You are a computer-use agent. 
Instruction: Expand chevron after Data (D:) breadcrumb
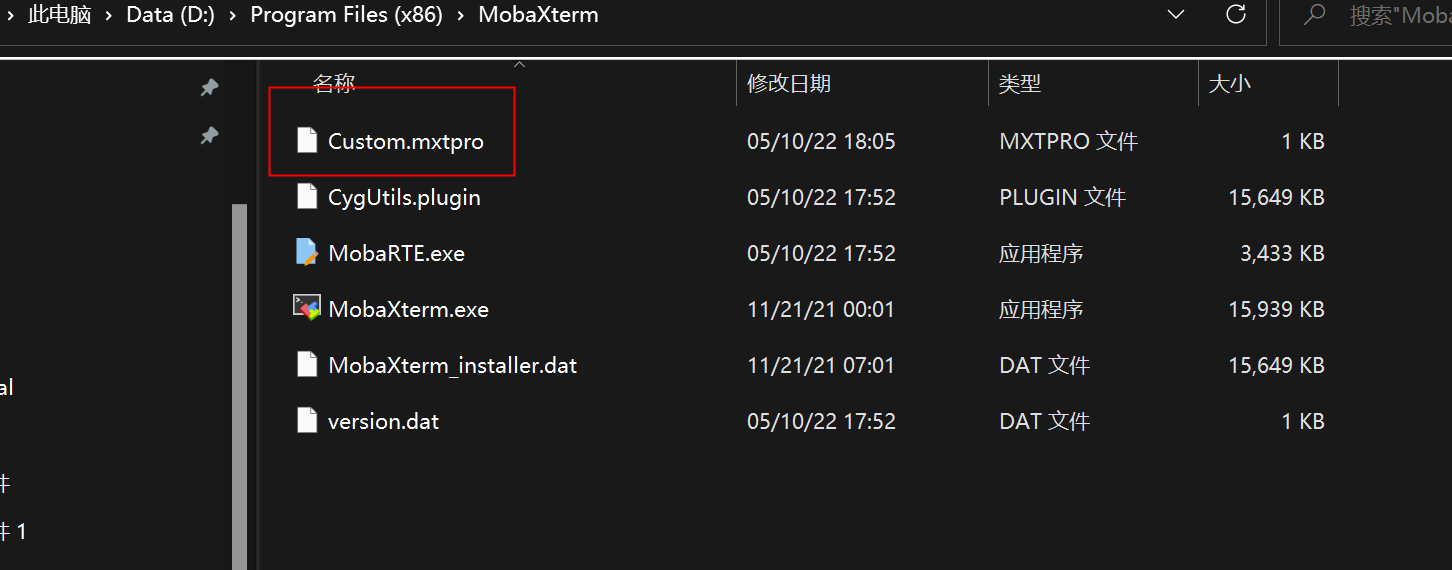pyautogui.click(x=232, y=16)
